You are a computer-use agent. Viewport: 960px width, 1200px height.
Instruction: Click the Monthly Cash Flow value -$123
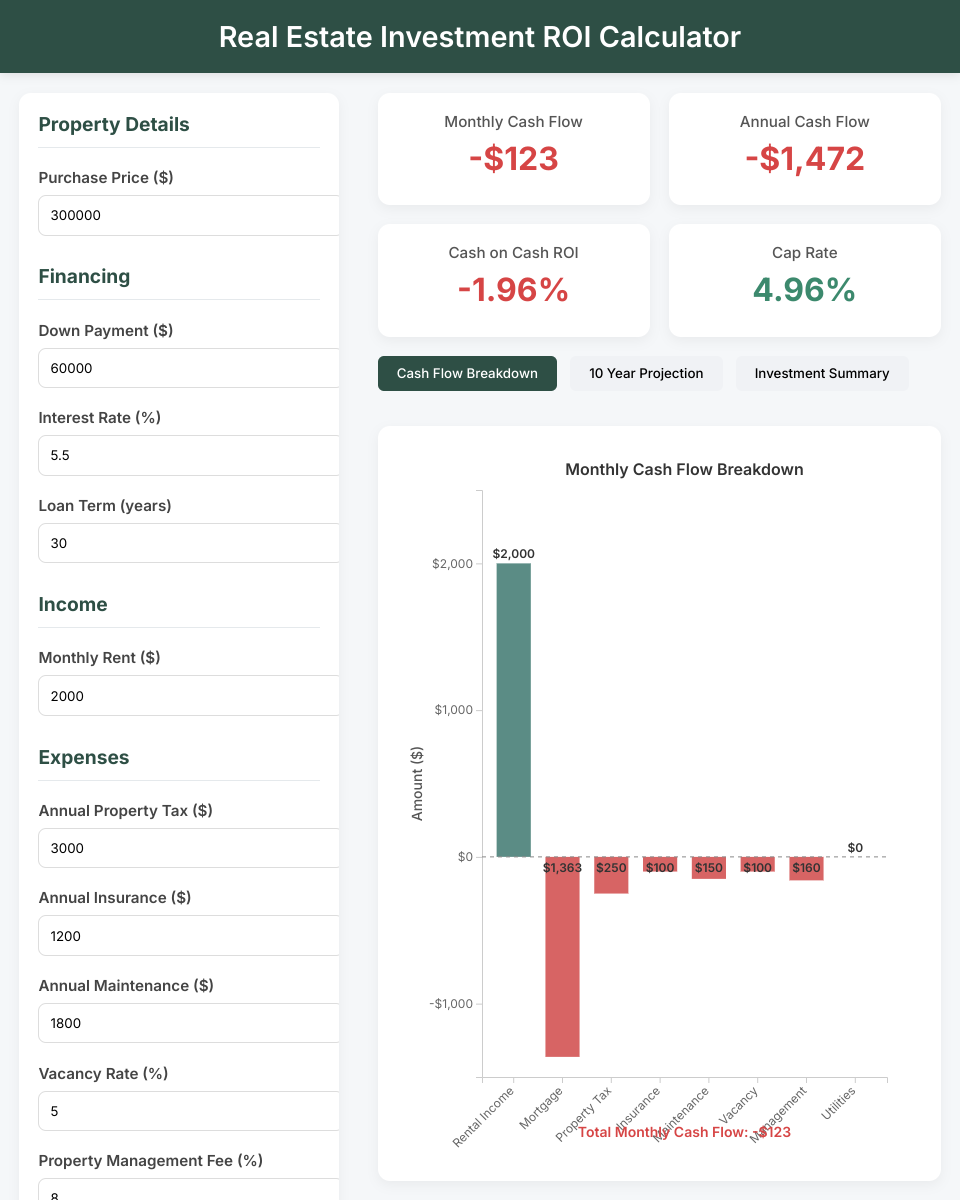click(x=514, y=158)
